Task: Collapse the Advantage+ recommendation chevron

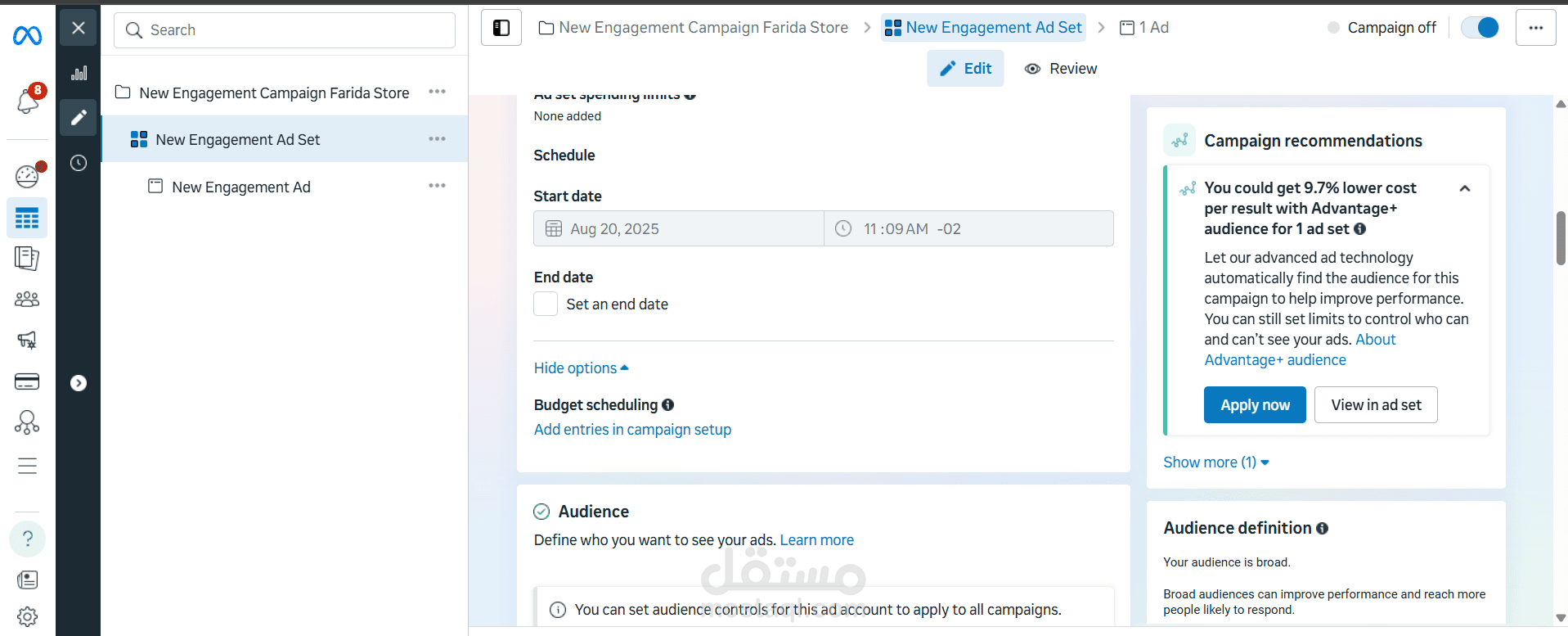Action: (1465, 189)
